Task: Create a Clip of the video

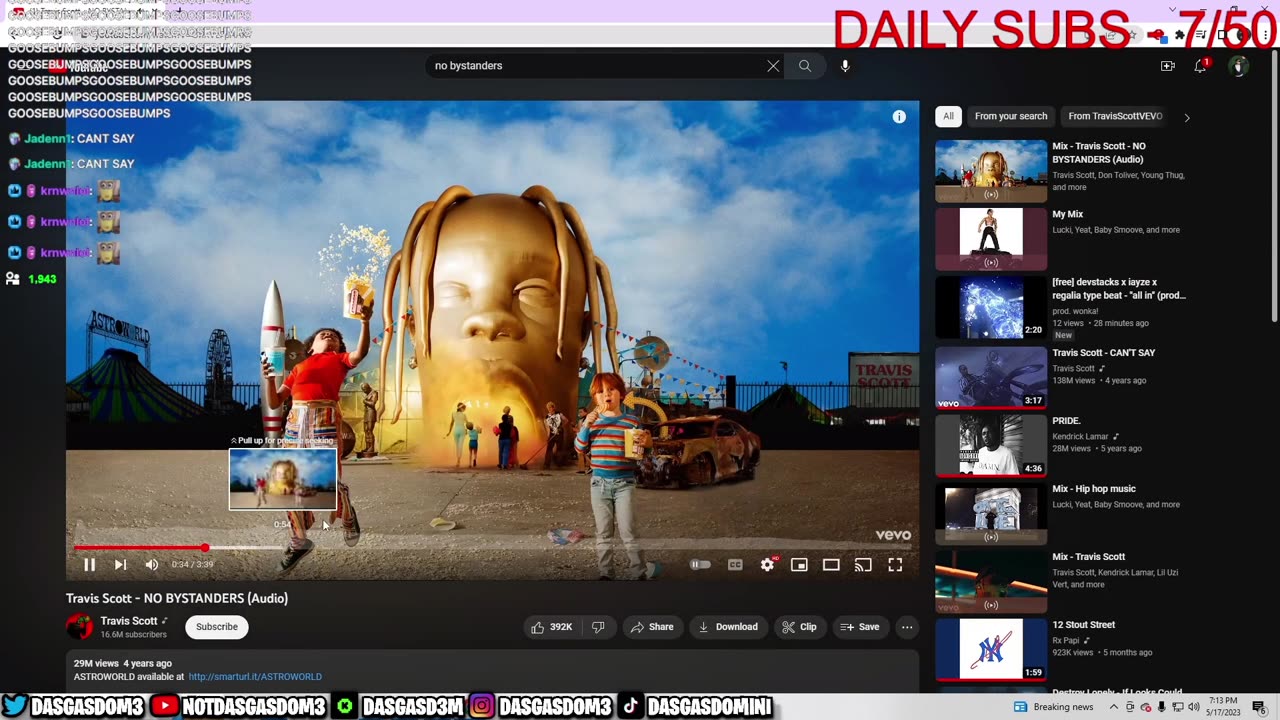Action: tap(799, 627)
